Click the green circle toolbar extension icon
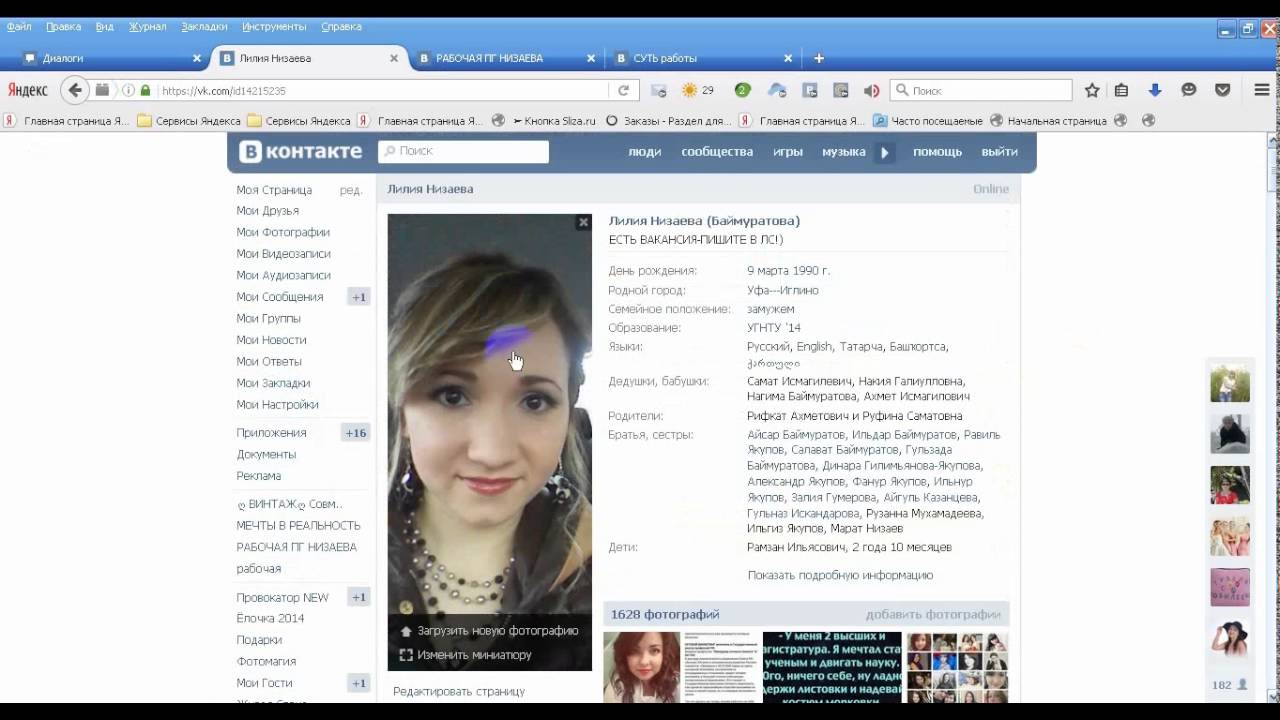Image resolution: width=1280 pixels, height=720 pixels. (742, 90)
